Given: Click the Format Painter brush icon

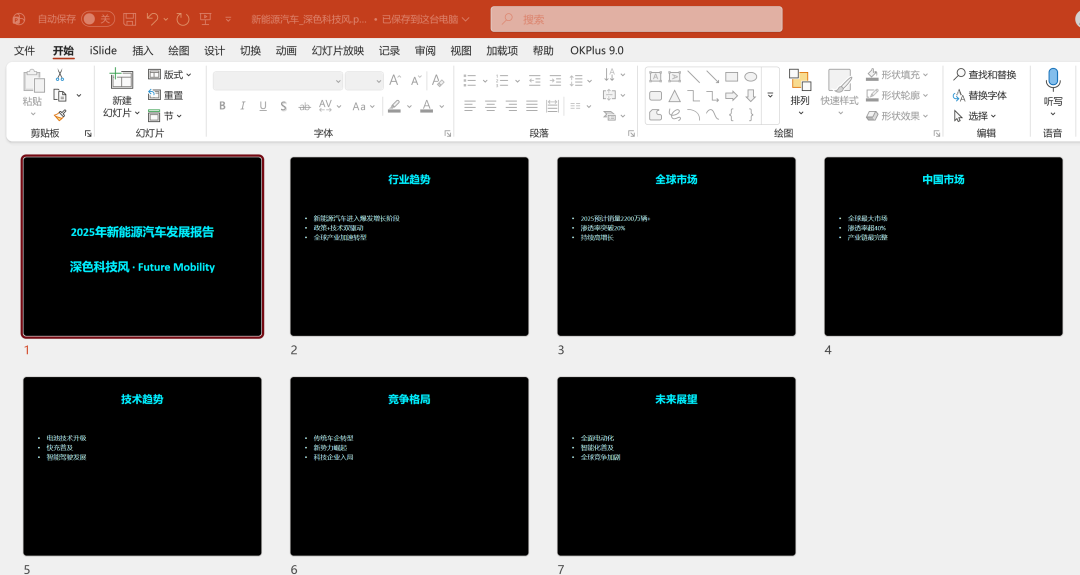Looking at the screenshot, I should pyautogui.click(x=60, y=115).
